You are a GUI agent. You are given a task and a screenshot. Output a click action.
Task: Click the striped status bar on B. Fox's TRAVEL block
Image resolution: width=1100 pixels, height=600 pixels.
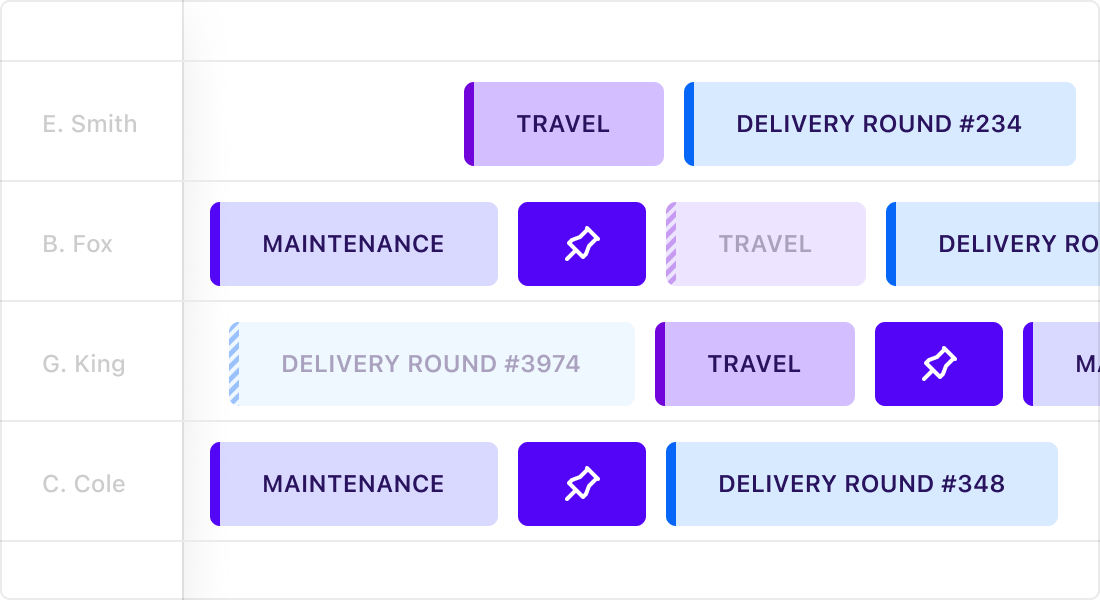coord(673,243)
